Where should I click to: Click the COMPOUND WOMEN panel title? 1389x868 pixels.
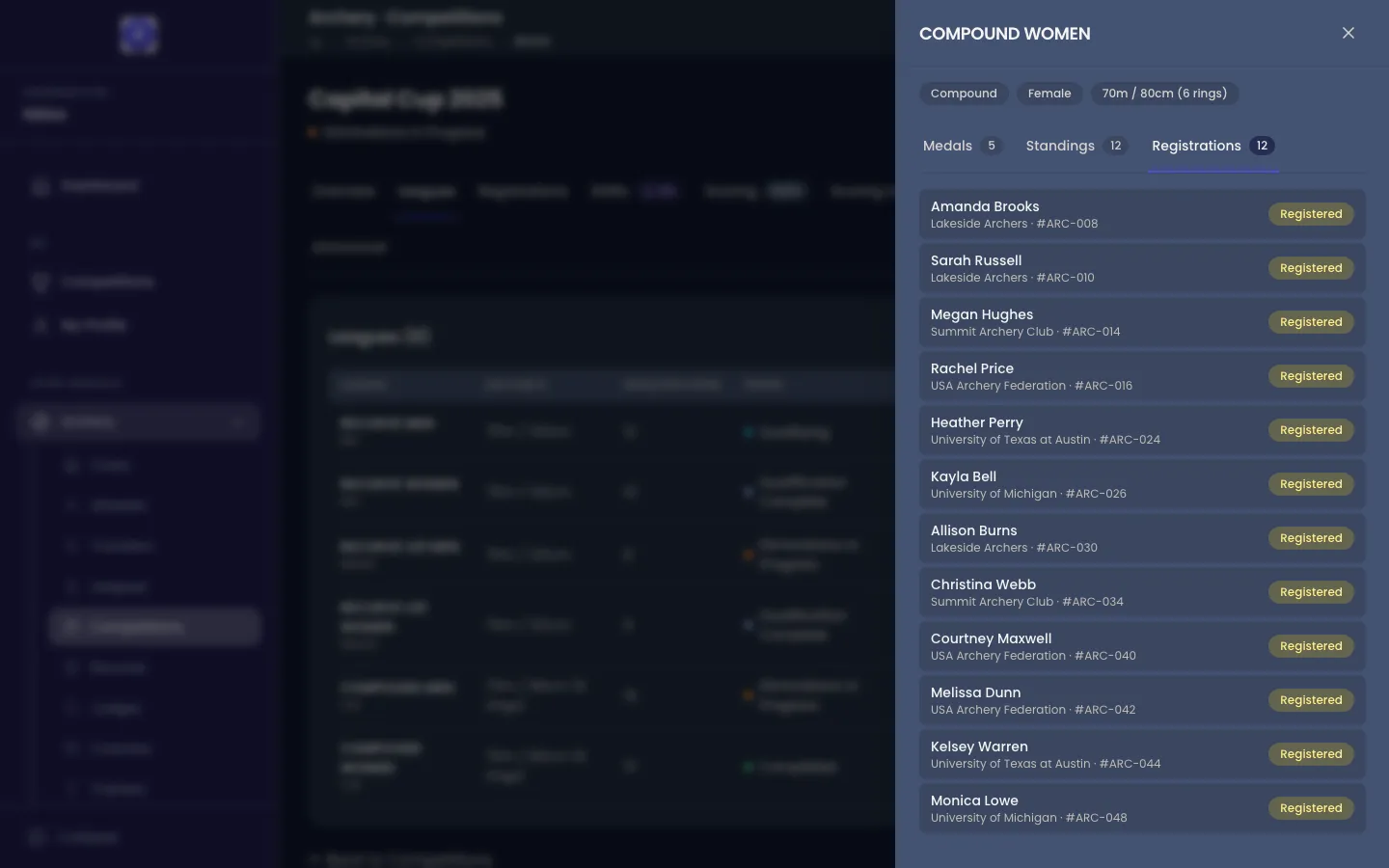(x=1005, y=34)
